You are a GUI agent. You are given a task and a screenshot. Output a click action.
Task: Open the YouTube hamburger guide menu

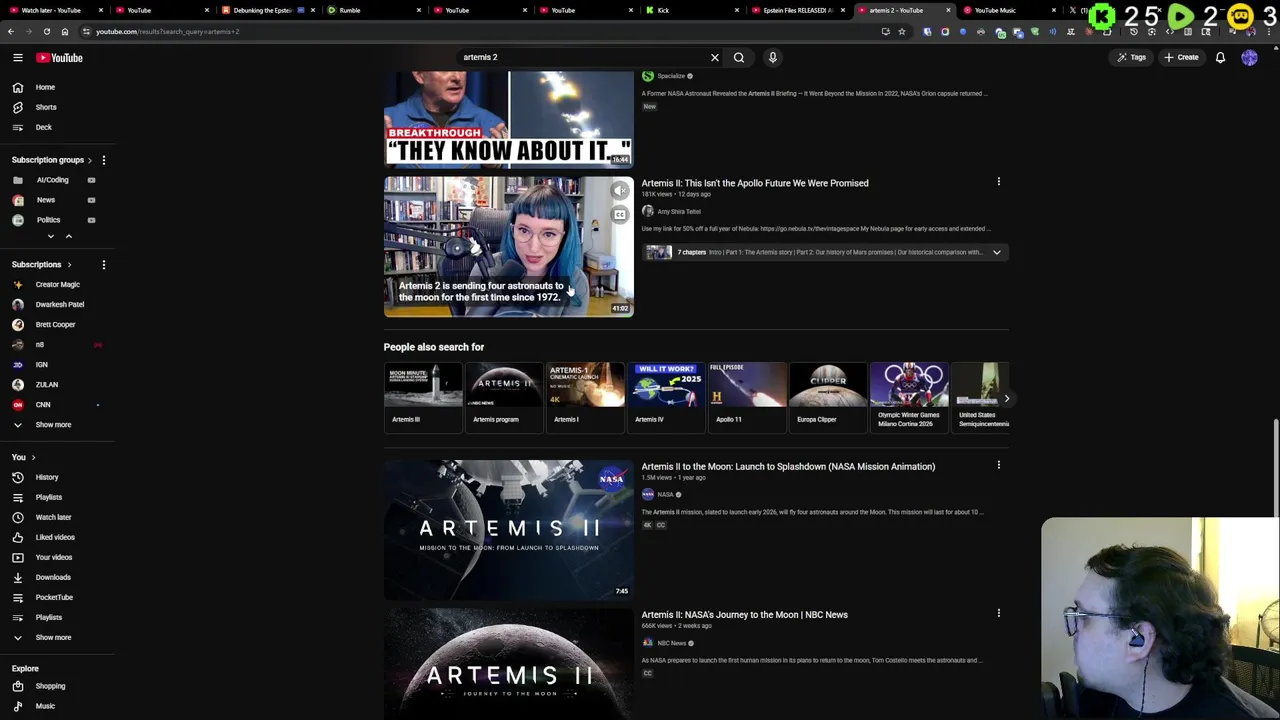pos(17,58)
